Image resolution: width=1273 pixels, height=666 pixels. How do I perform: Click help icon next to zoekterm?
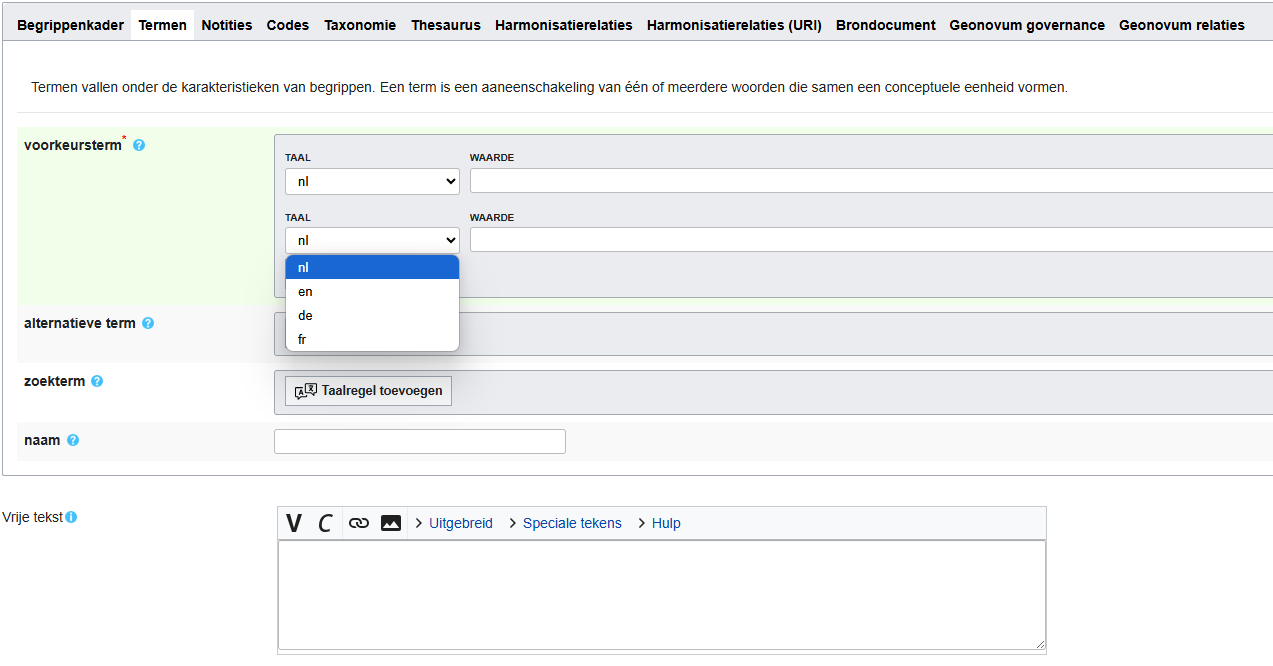point(97,381)
